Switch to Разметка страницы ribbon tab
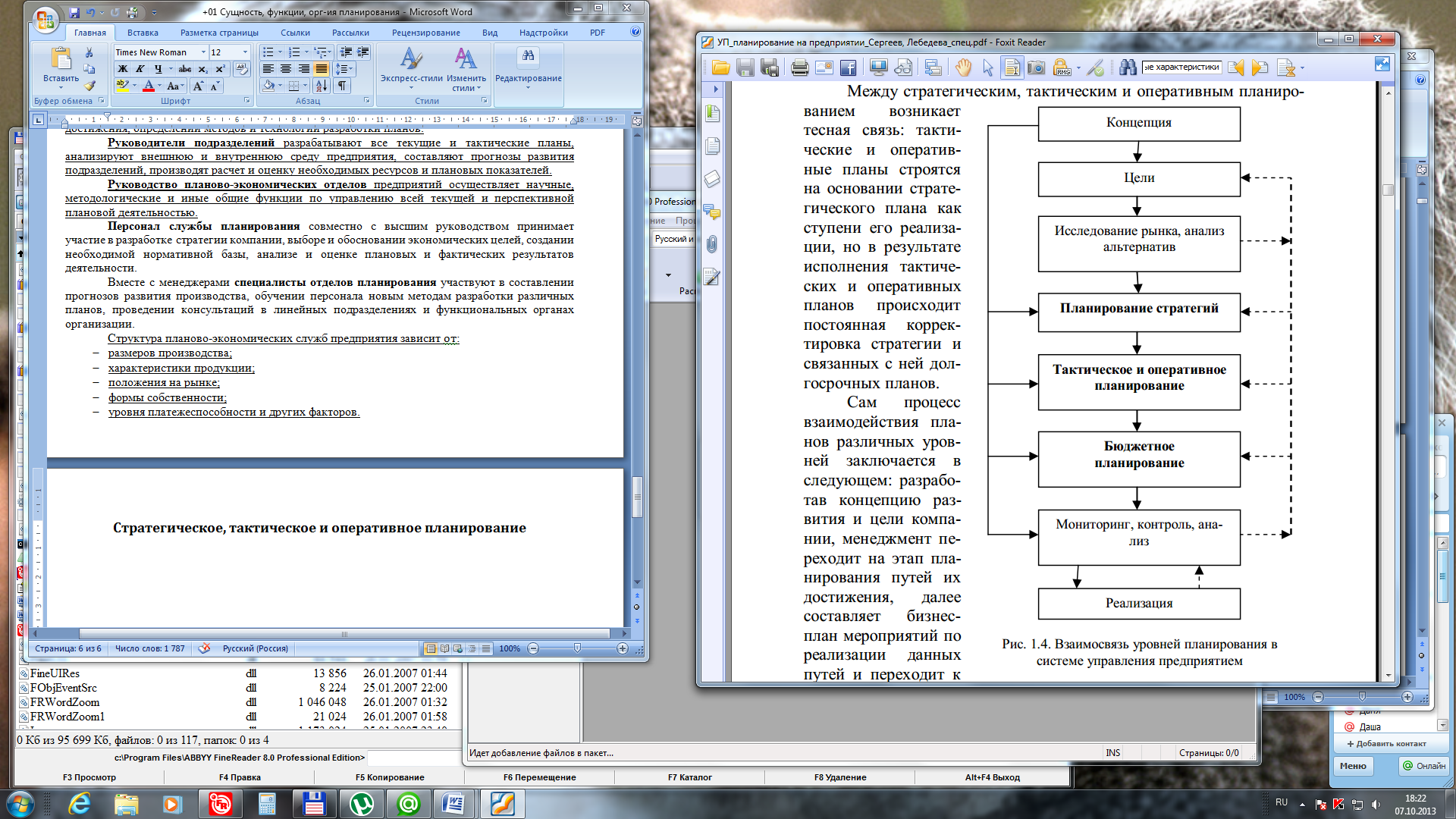1456x819 pixels. pos(219,33)
